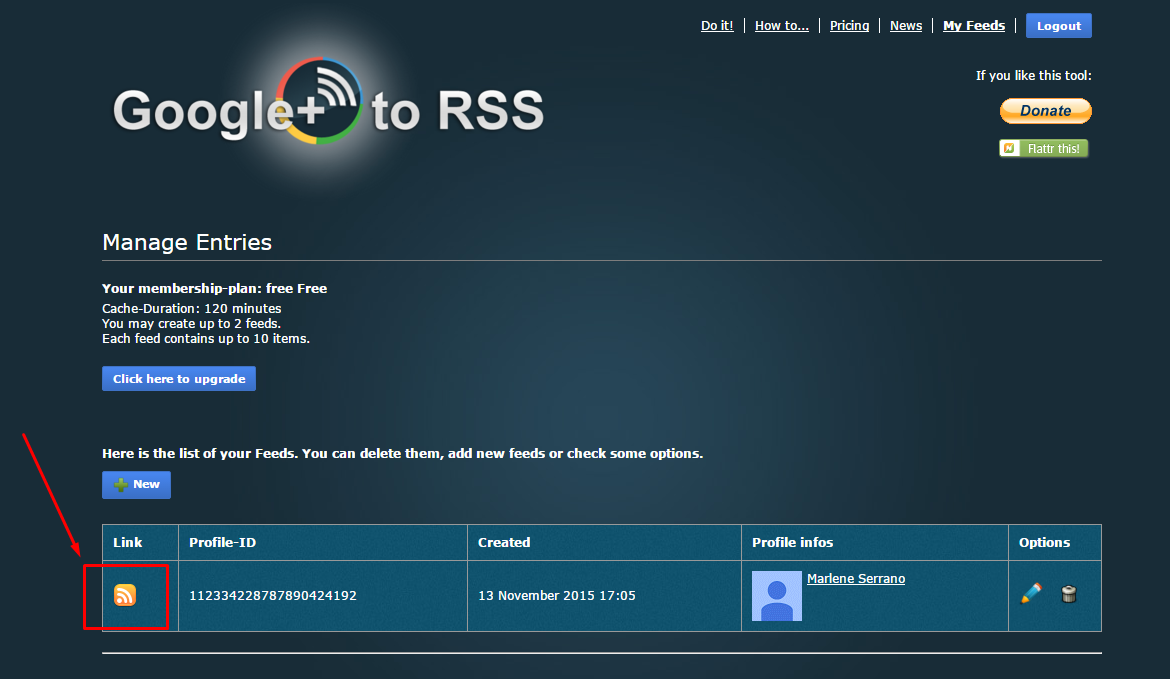This screenshot has height=679, width=1170.
Task: Click the Donate button
Action: [x=1045, y=110]
